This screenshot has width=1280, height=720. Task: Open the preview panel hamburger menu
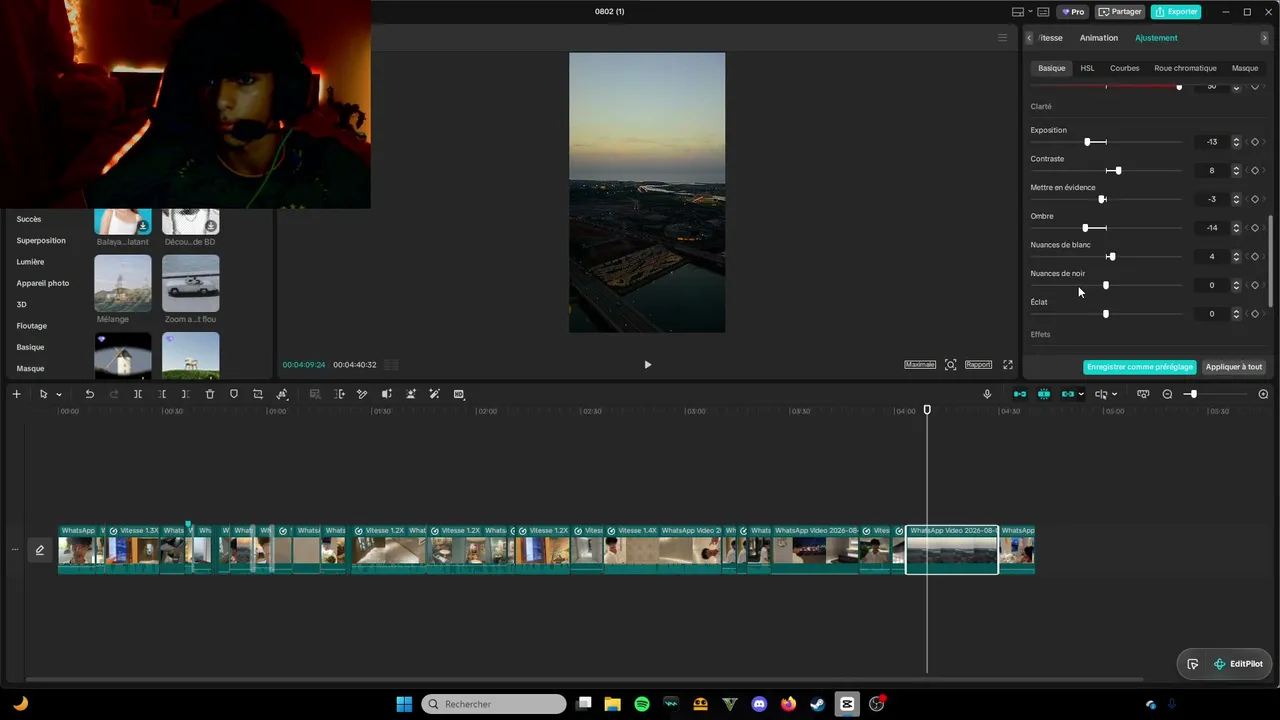tap(1002, 38)
